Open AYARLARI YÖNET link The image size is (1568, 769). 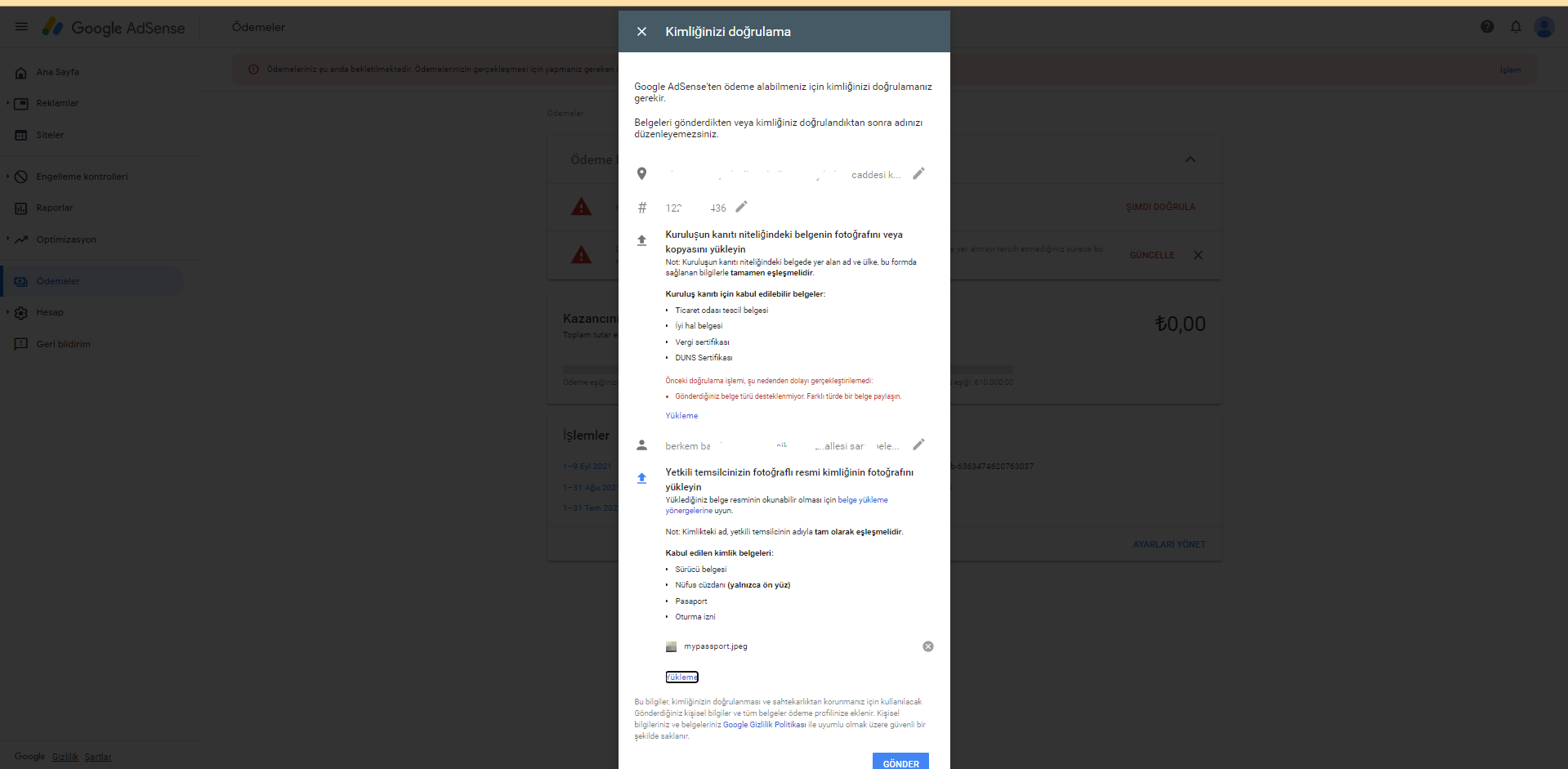pos(1169,545)
